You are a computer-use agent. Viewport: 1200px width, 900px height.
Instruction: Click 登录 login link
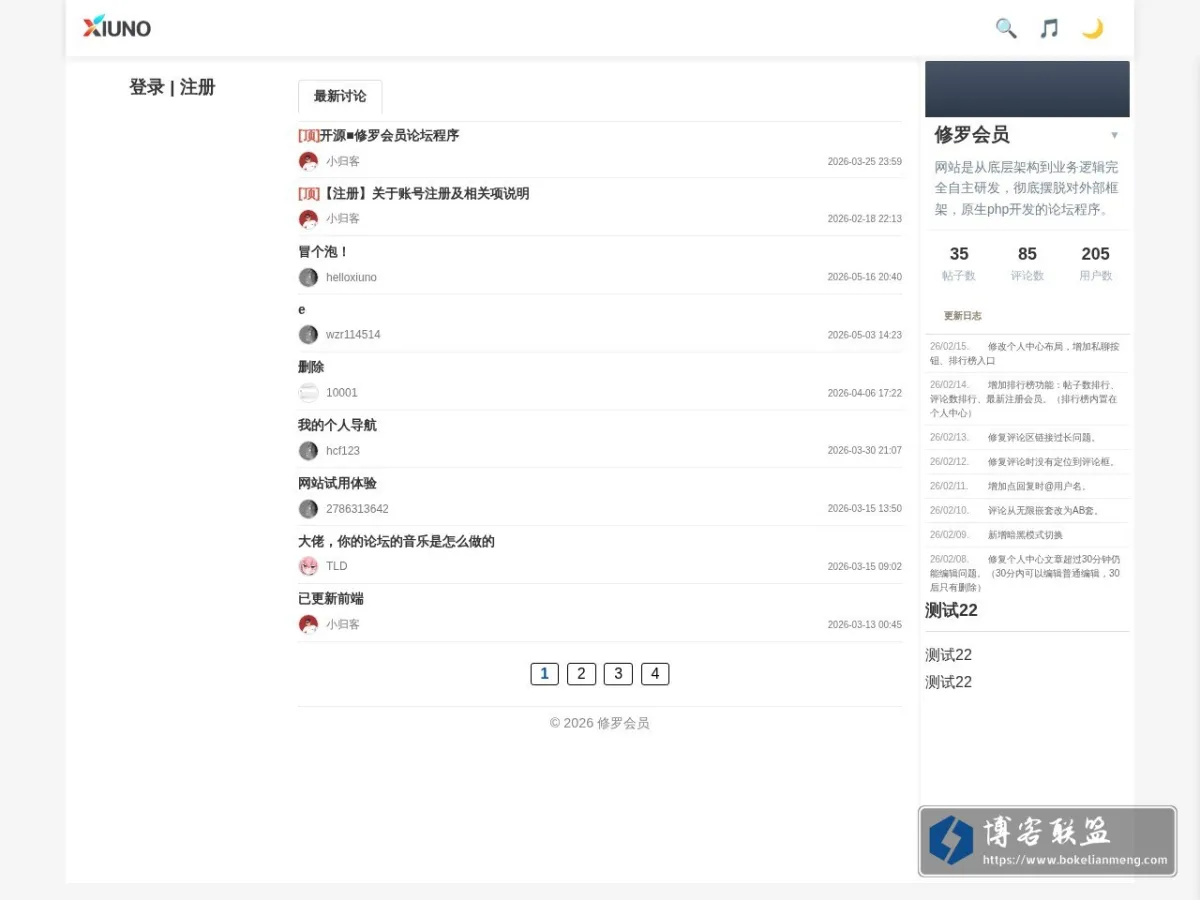click(x=146, y=87)
